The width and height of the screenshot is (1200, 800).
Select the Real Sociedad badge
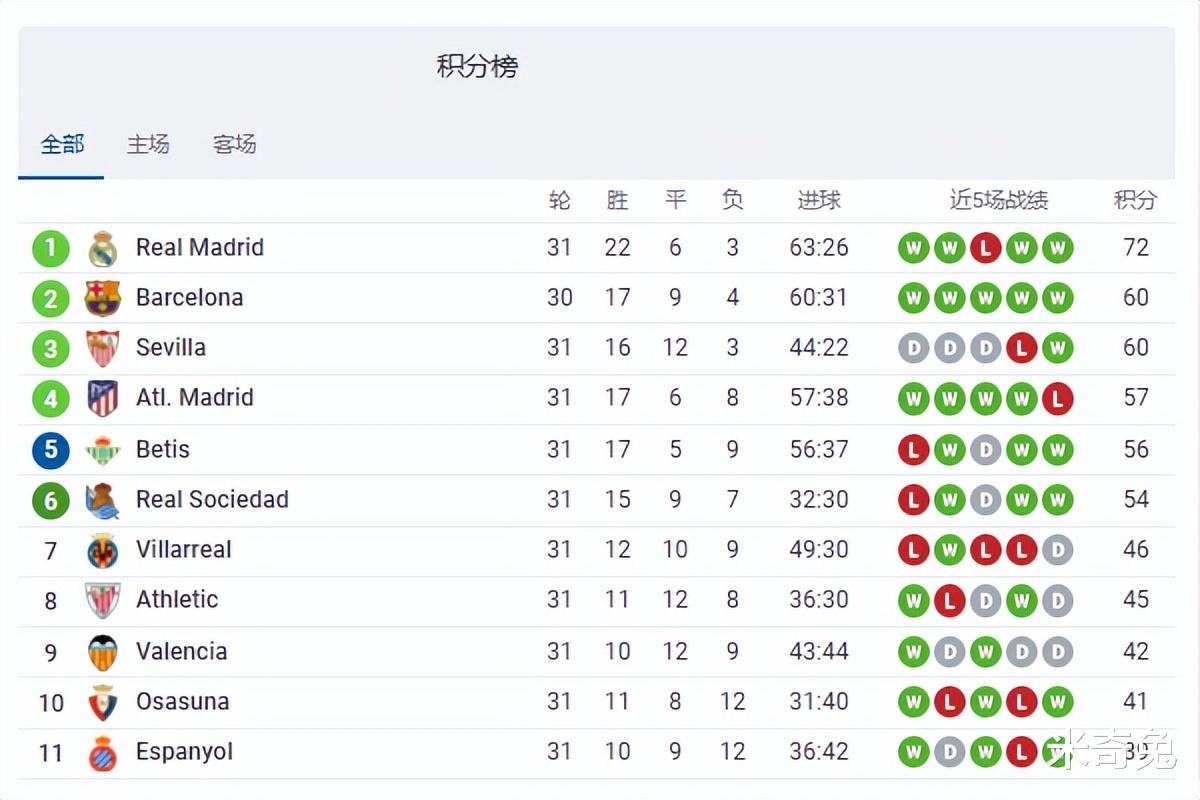coord(103,500)
